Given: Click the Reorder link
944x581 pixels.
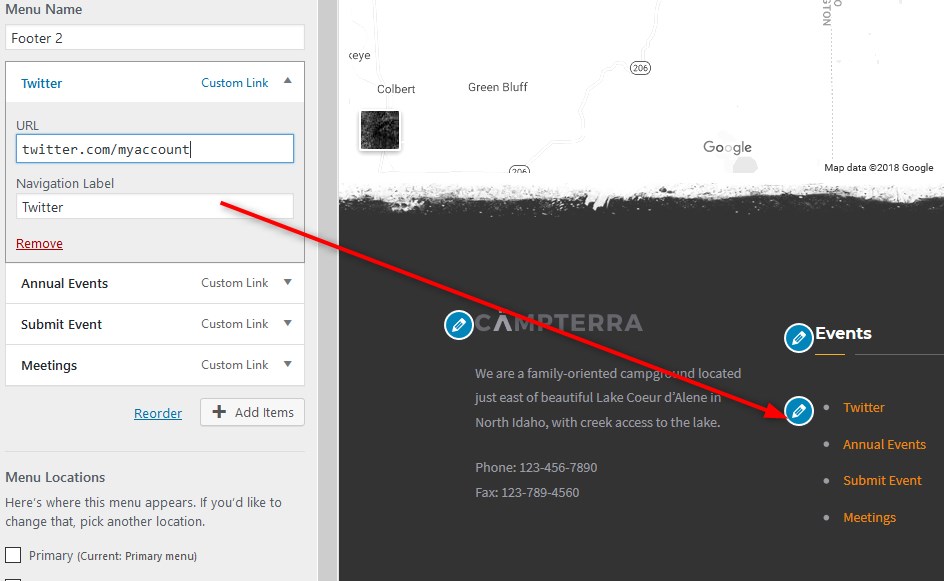Looking at the screenshot, I should coord(158,413).
